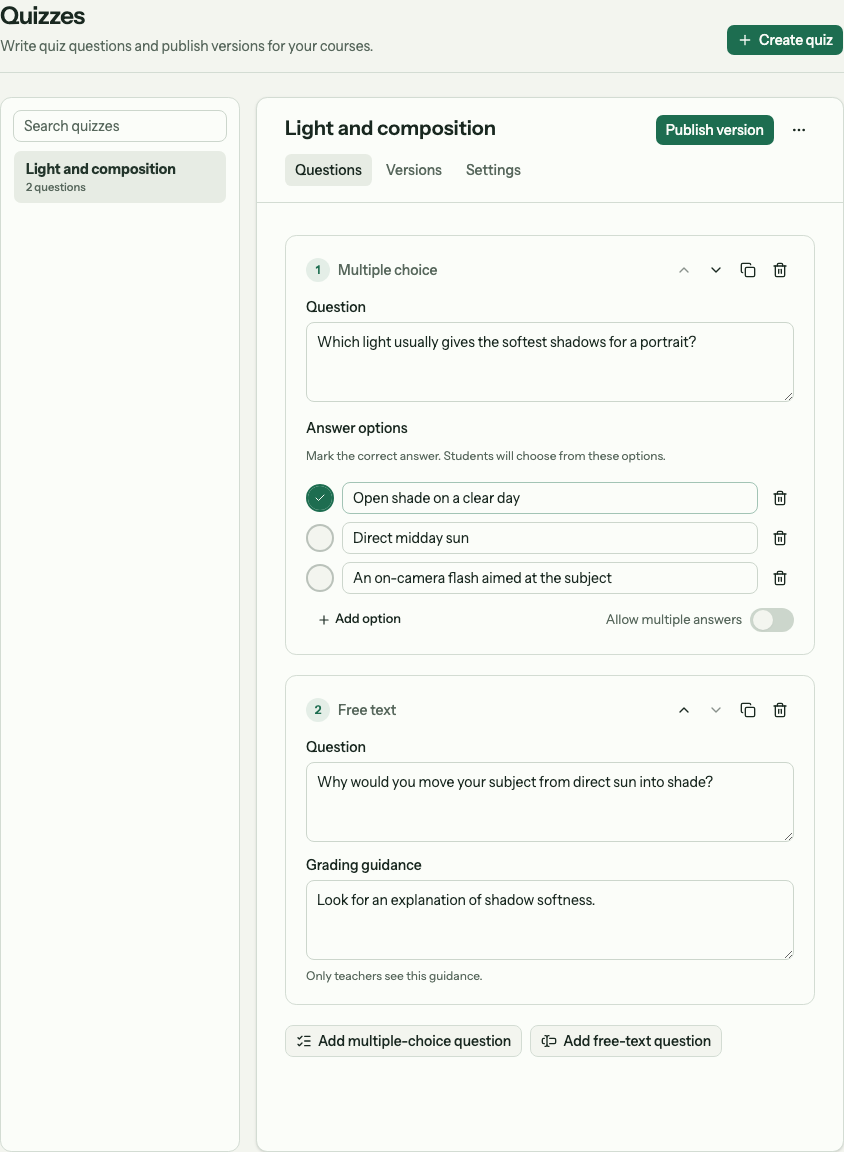Image resolution: width=844 pixels, height=1152 pixels.
Task: Edit the softest shadows question text
Action: 549,362
